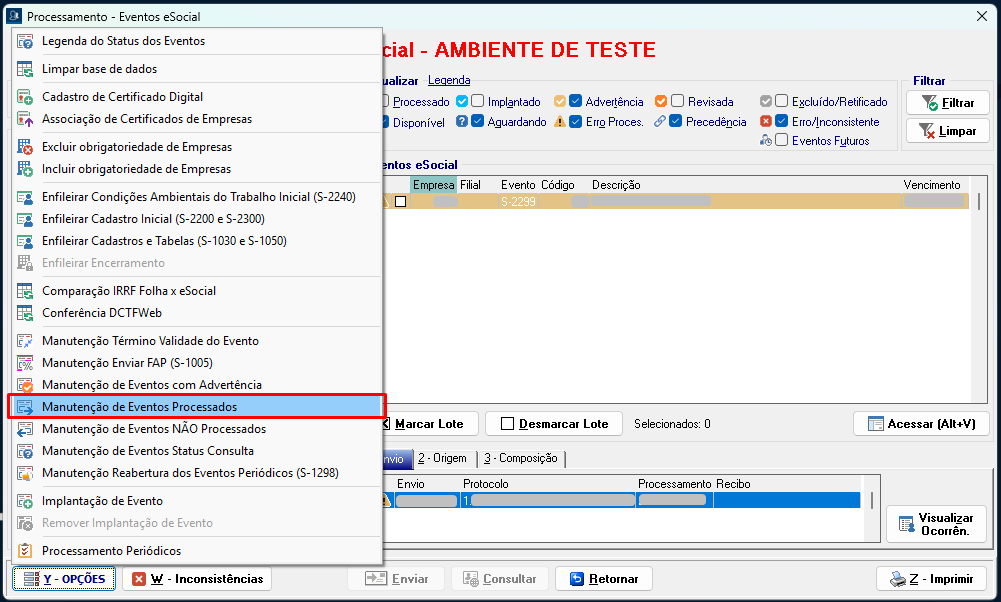Image resolution: width=1001 pixels, height=602 pixels.
Task: Tick the S-2299 event row checkbox
Action: [400, 201]
